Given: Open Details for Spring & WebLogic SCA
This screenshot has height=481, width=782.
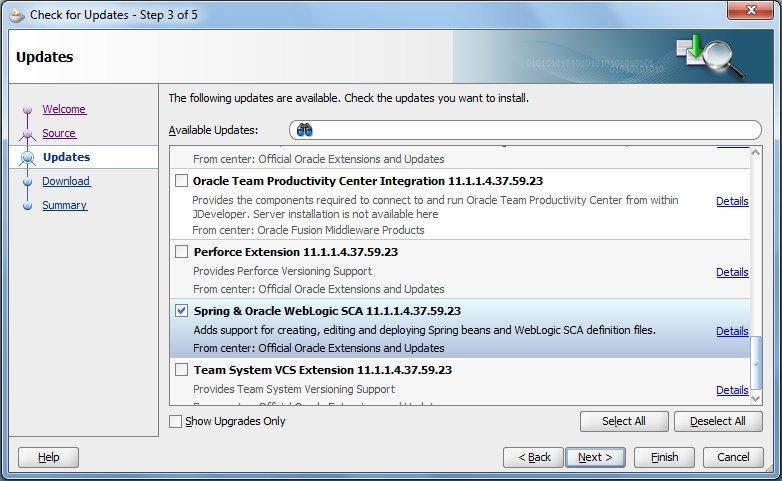Looking at the screenshot, I should coord(732,331).
